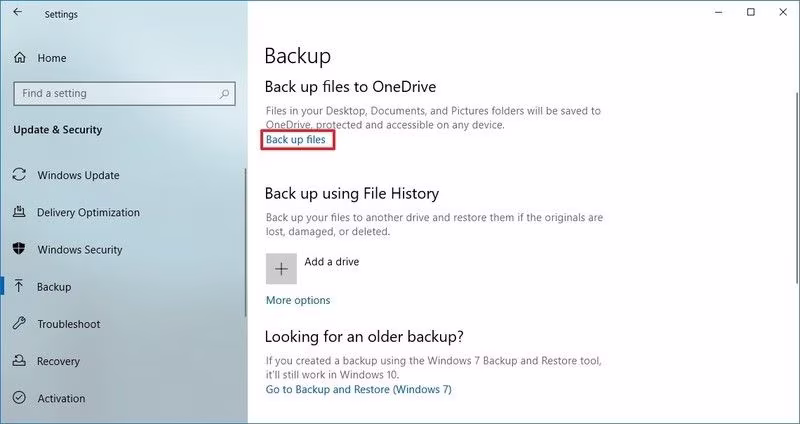Click the Activation checkmark icon
Screen dimensions: 800x424
coord(19,399)
